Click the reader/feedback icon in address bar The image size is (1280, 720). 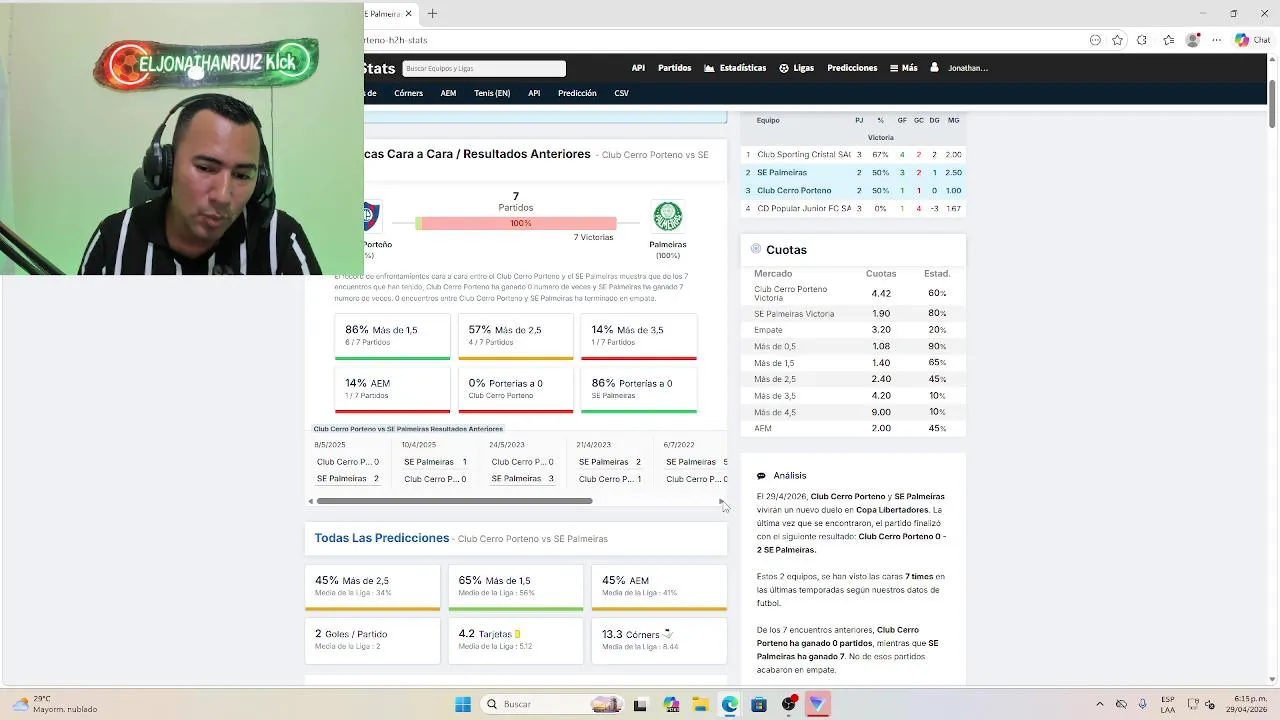(1095, 40)
